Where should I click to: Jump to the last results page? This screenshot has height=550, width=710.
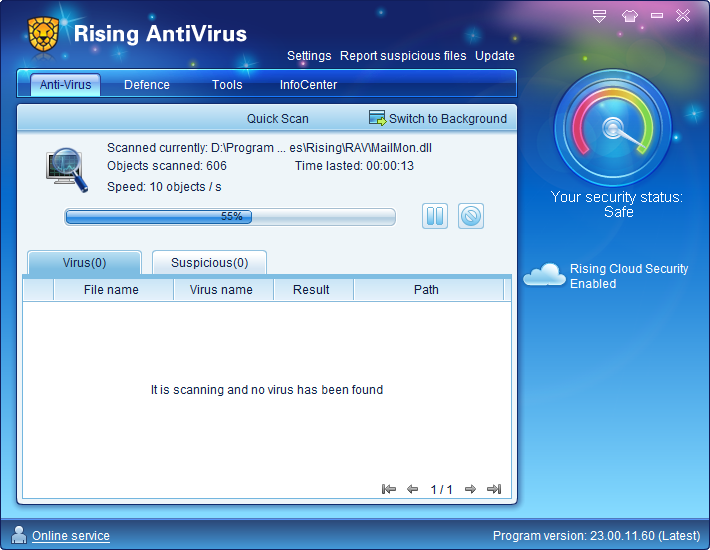pos(494,489)
